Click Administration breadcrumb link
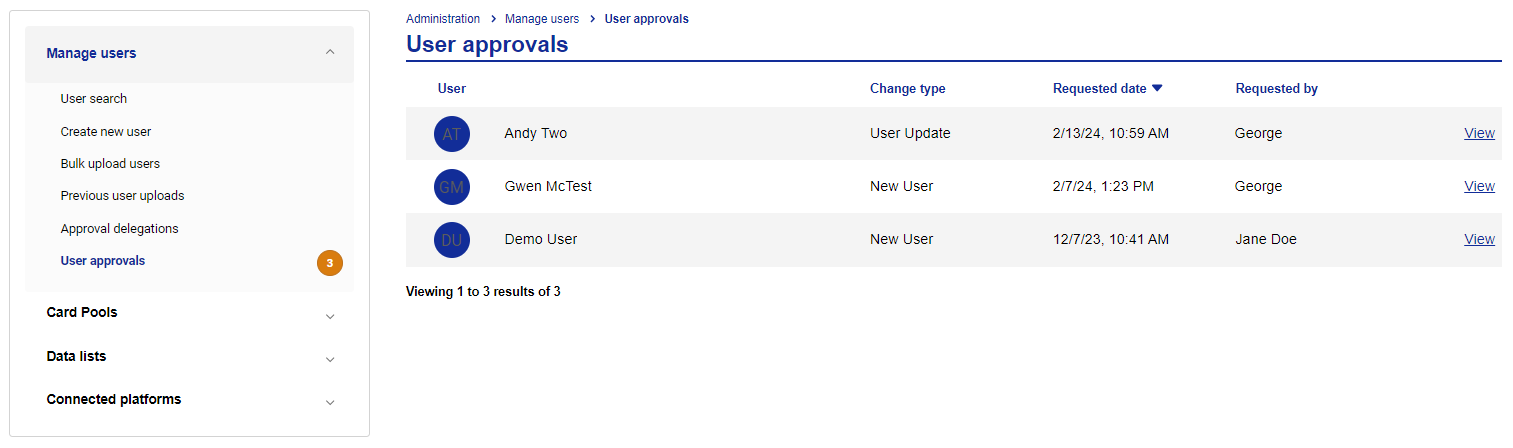 coord(443,19)
